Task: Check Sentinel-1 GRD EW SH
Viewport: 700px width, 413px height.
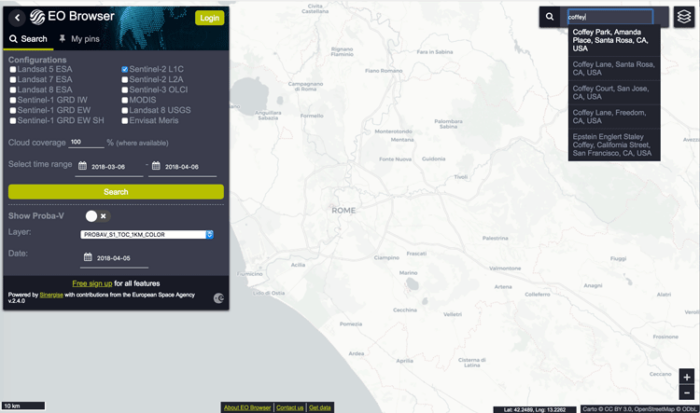Action: point(13,121)
